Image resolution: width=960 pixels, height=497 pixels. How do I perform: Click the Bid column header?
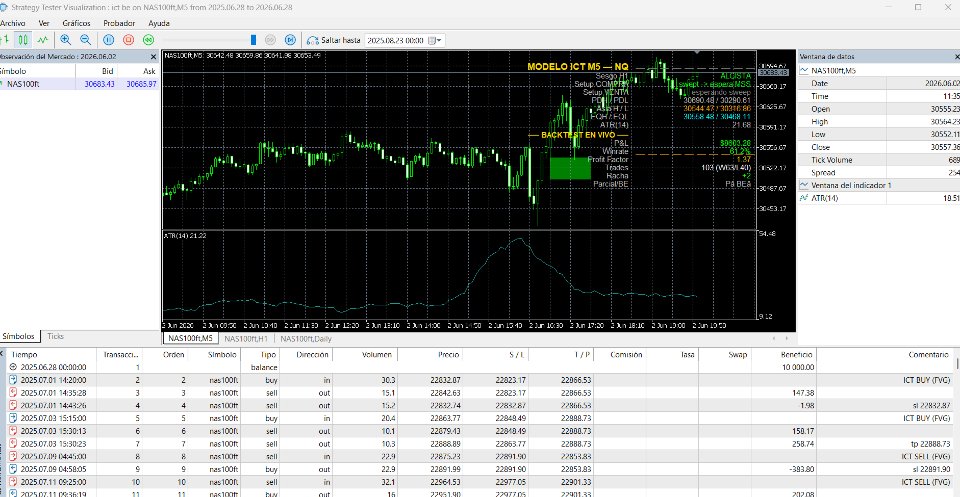107,71
